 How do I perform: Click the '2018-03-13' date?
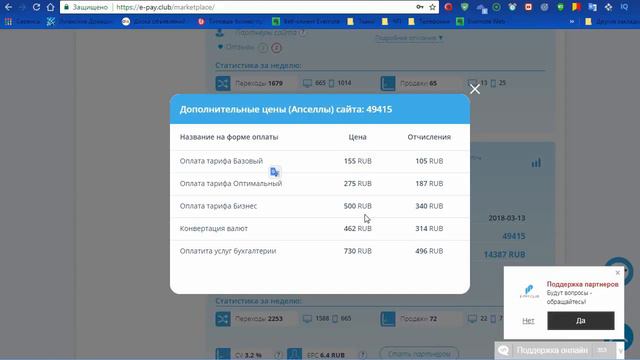click(x=507, y=218)
